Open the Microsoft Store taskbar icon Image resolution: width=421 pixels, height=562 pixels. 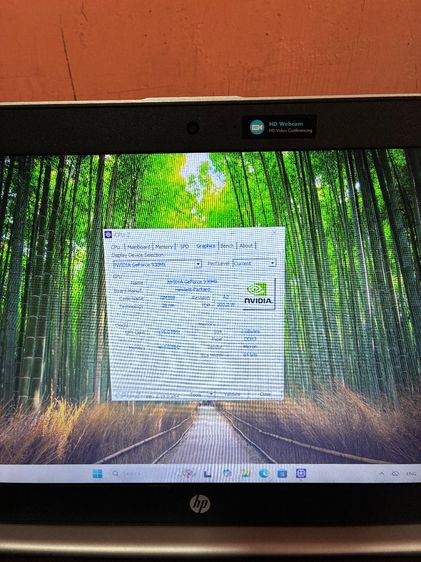point(282,473)
